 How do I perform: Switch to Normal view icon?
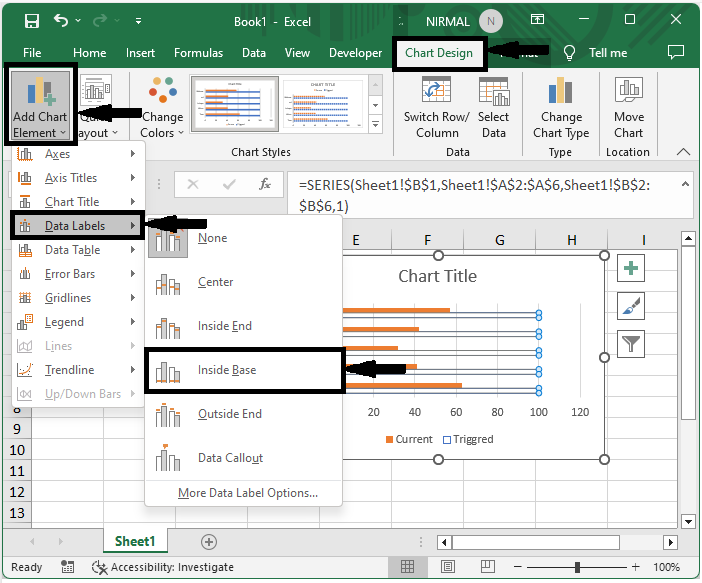tap(407, 567)
